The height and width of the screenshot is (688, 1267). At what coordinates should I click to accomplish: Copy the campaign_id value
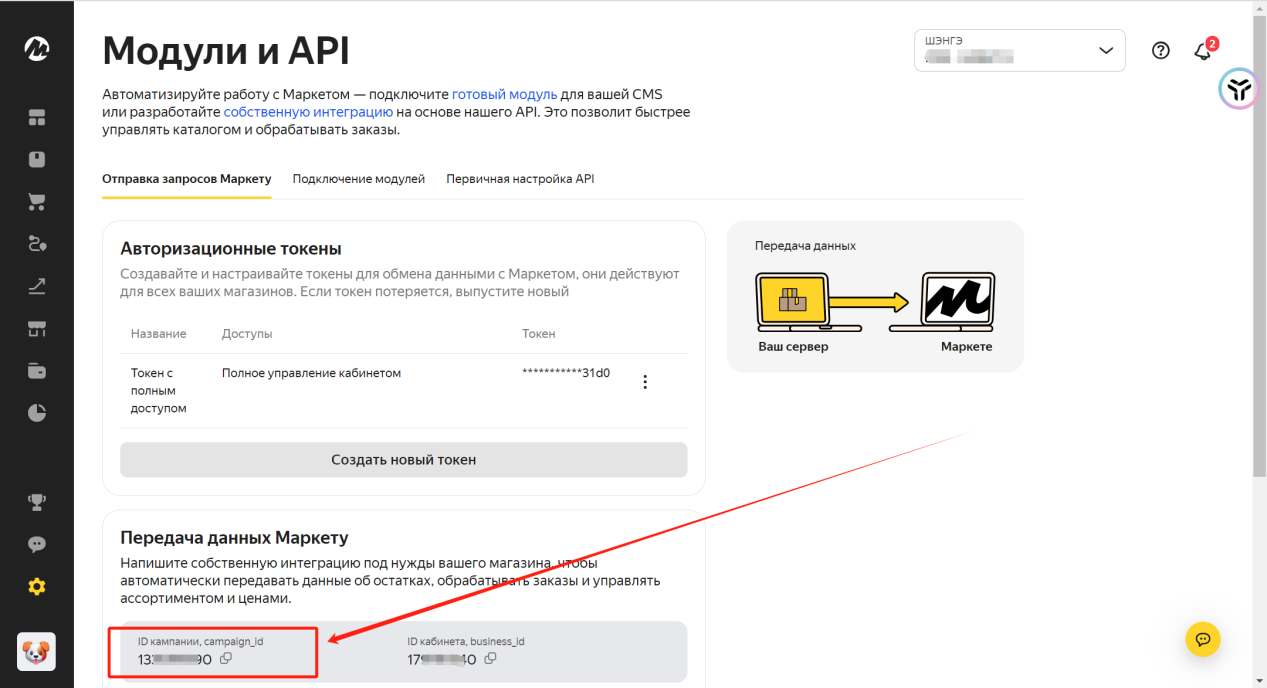[226, 658]
